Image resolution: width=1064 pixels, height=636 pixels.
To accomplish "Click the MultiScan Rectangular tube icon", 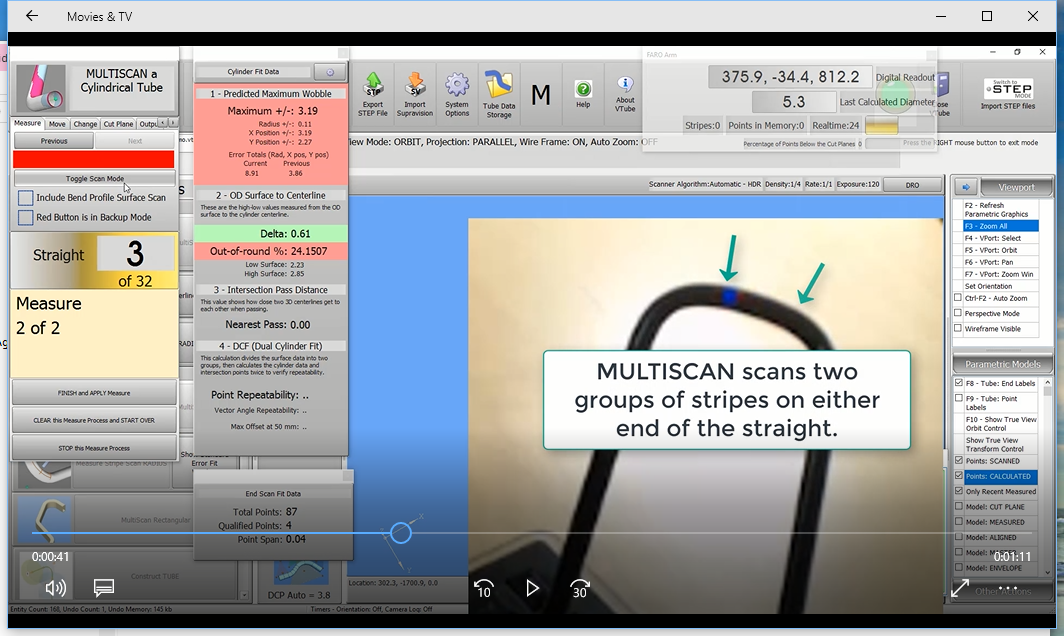I will [45, 520].
